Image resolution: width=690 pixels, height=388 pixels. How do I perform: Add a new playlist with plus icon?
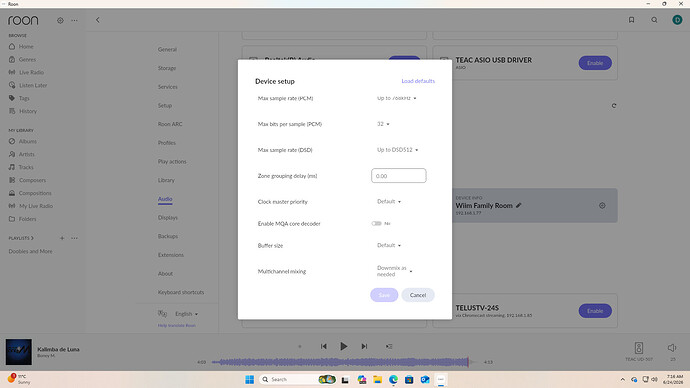(x=62, y=238)
